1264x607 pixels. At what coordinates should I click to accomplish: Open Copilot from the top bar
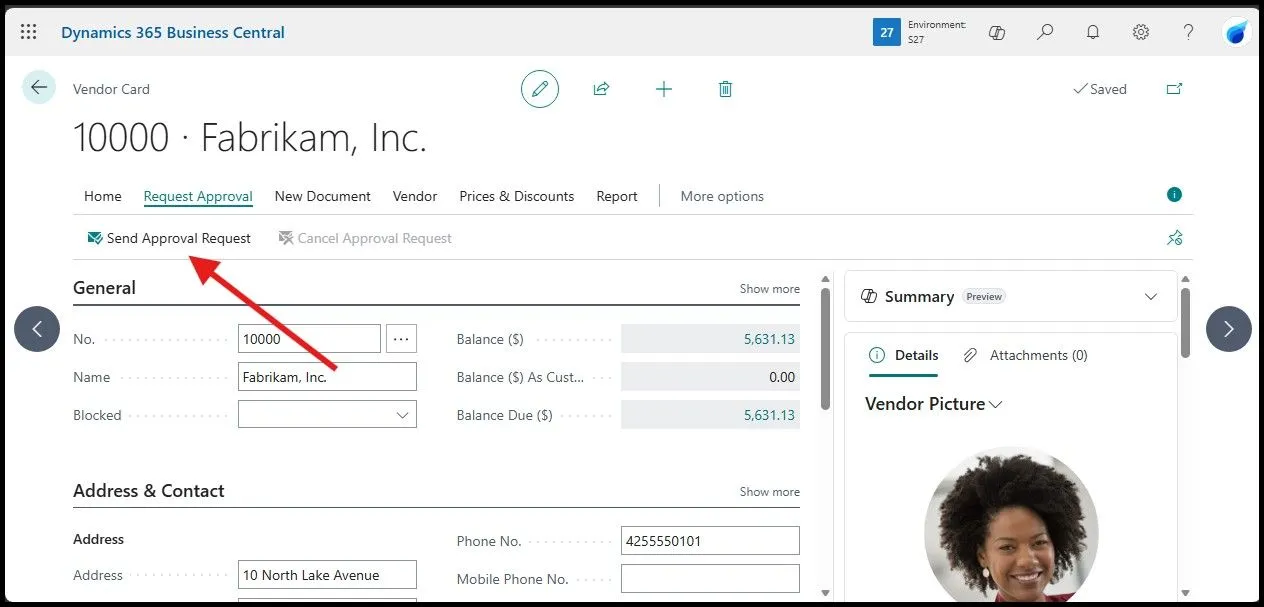pos(997,32)
